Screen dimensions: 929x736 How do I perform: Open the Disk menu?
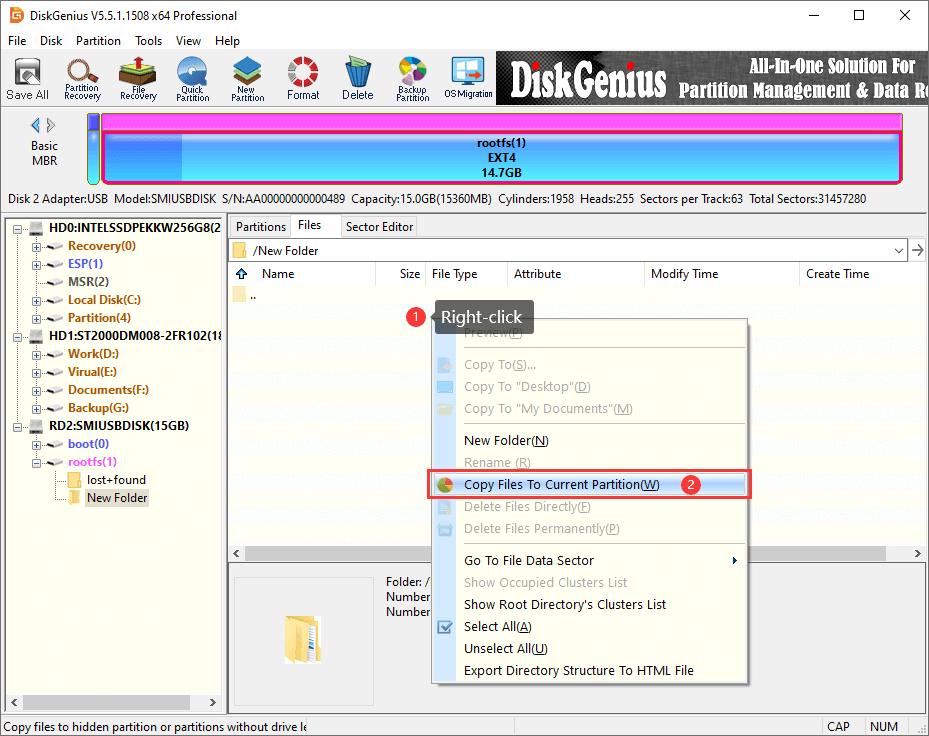51,40
